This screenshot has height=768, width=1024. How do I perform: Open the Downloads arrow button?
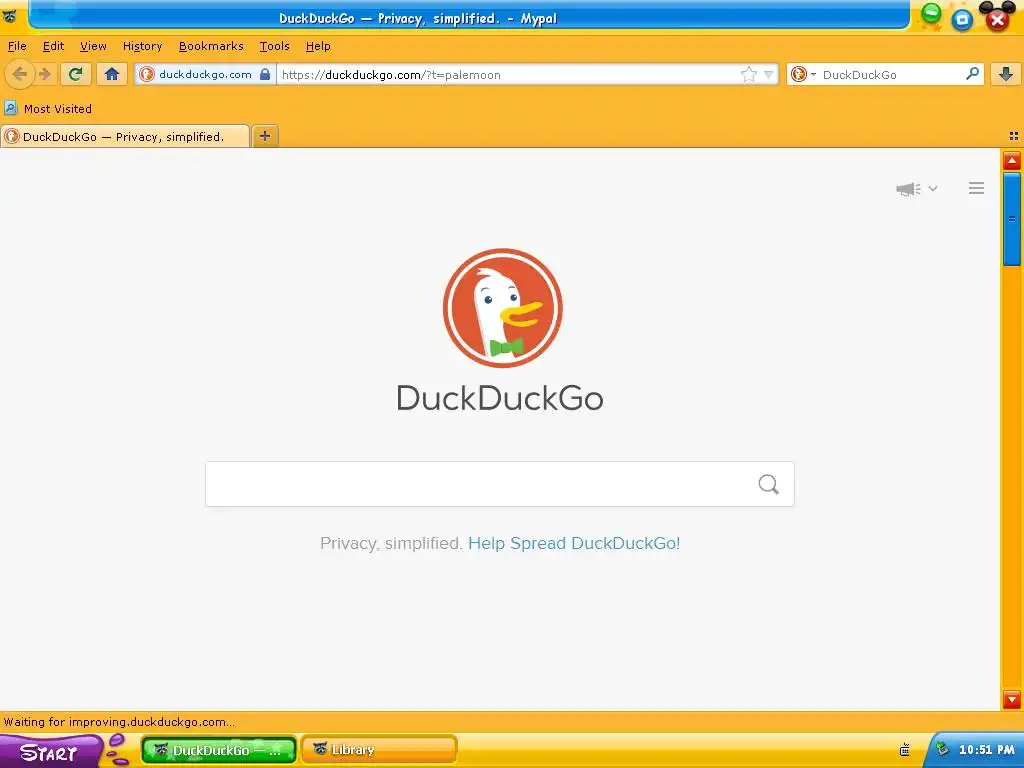pos(1006,74)
